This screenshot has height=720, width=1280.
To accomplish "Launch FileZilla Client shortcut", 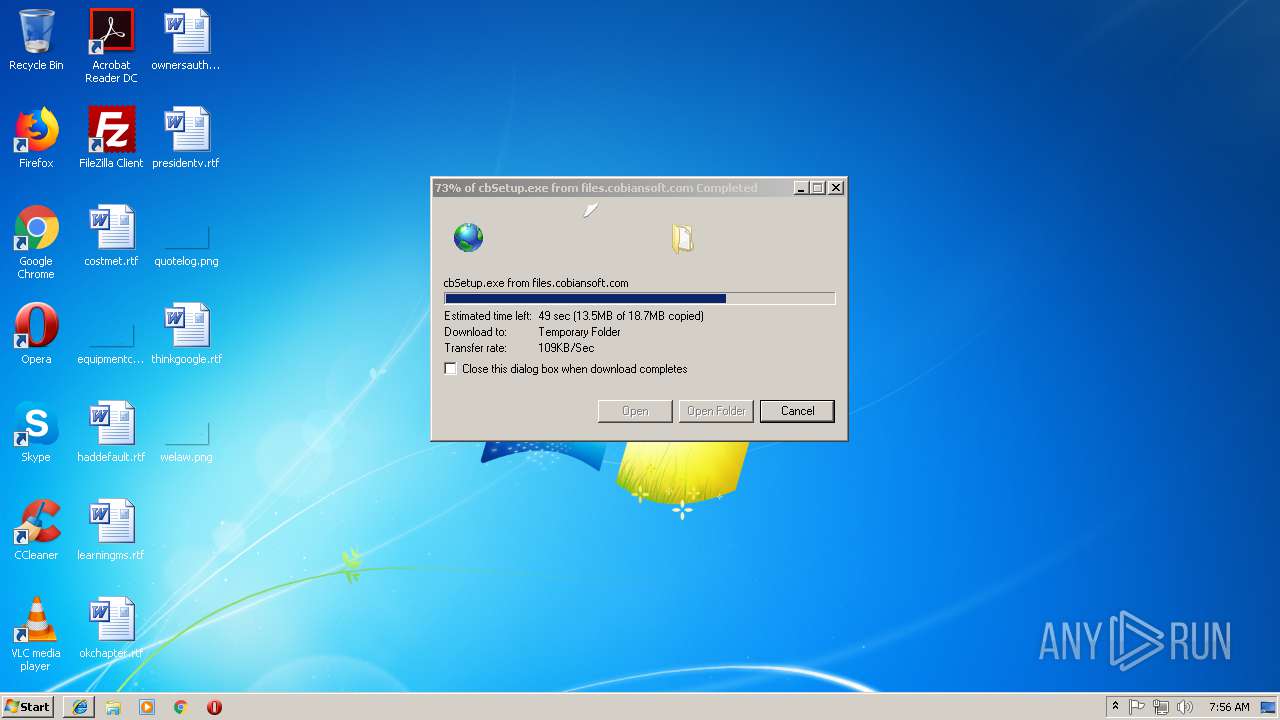I will click(x=111, y=138).
